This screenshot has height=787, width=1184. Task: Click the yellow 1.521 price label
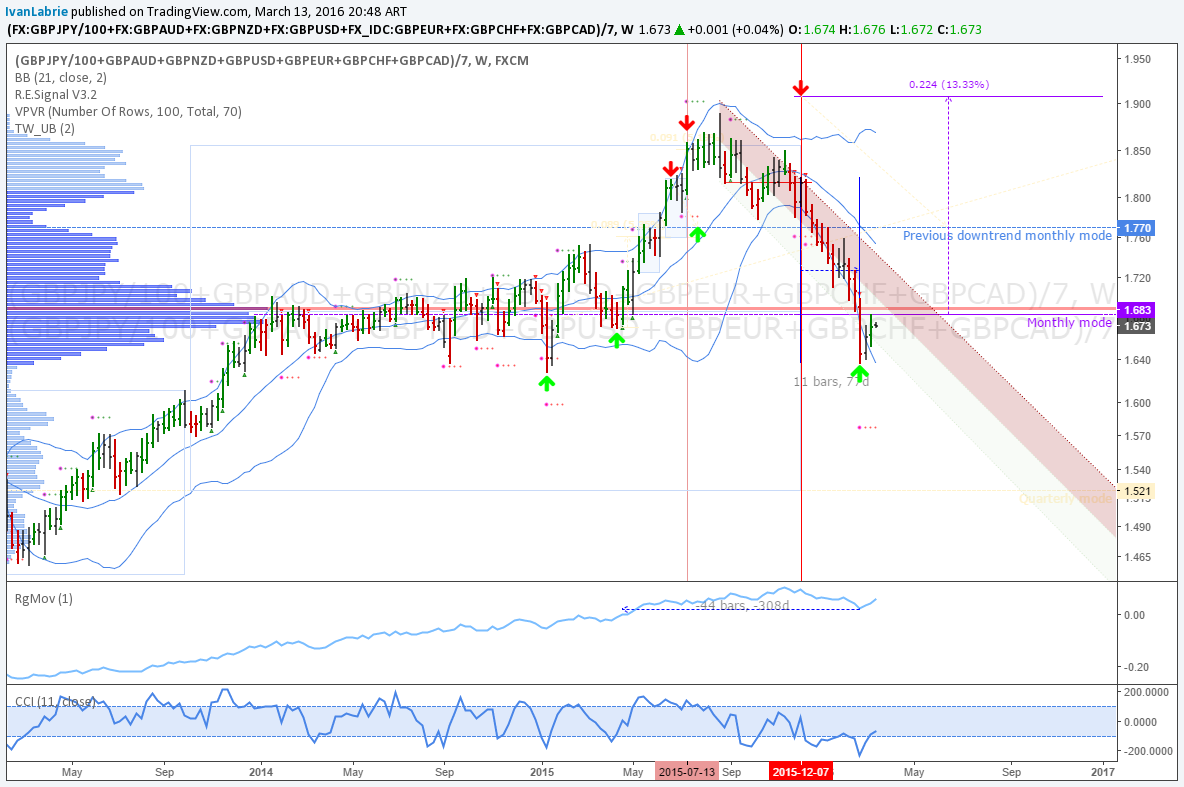[x=1136, y=491]
